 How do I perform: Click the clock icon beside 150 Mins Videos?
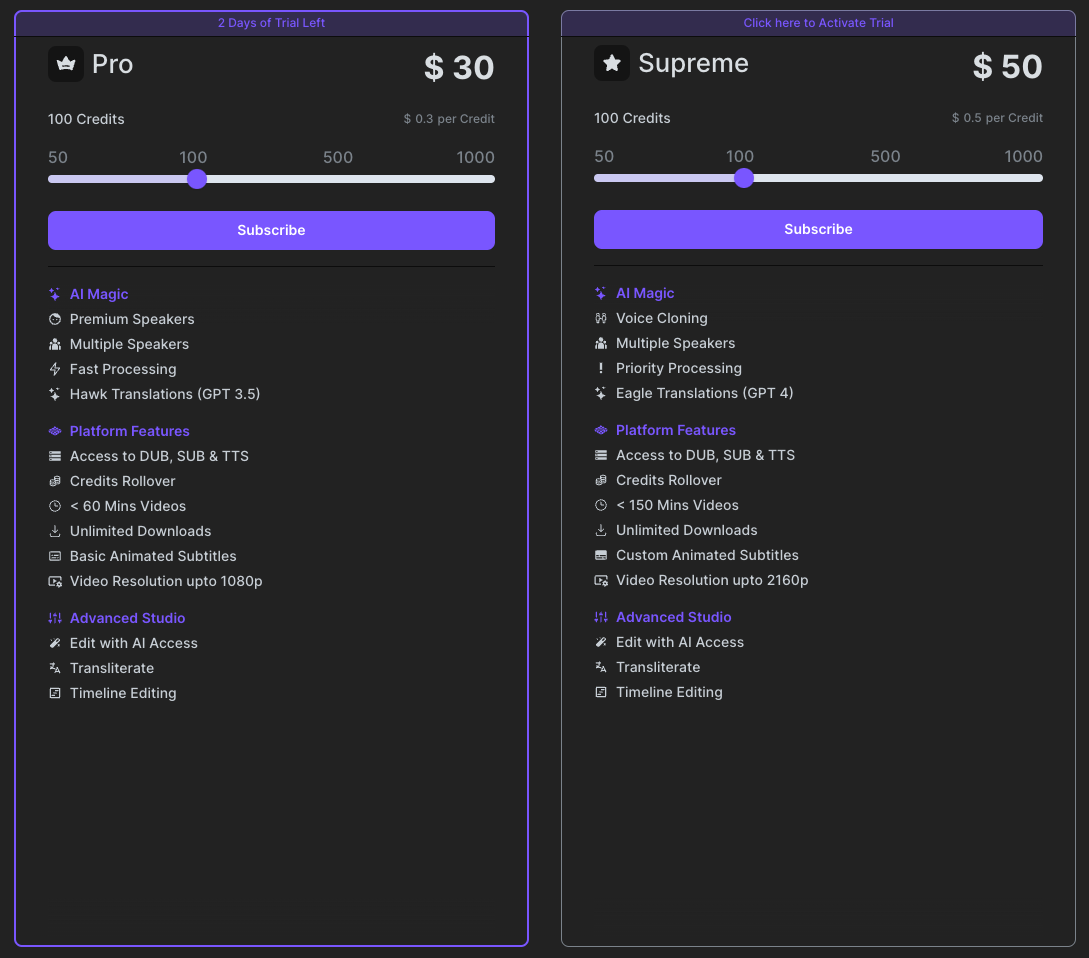(x=602, y=505)
